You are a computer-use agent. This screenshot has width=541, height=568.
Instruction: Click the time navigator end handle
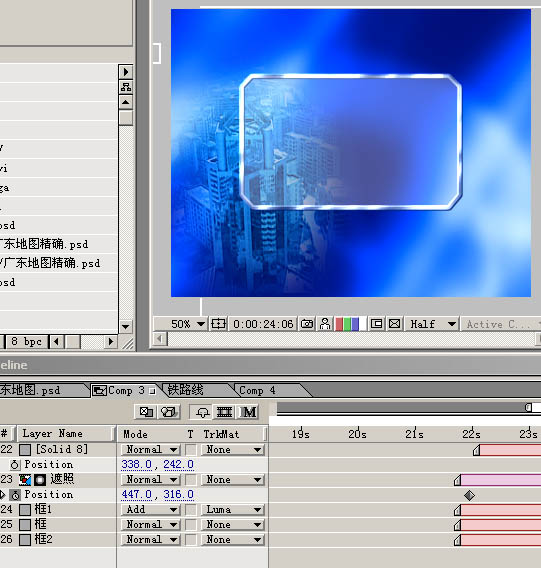tap(528, 408)
